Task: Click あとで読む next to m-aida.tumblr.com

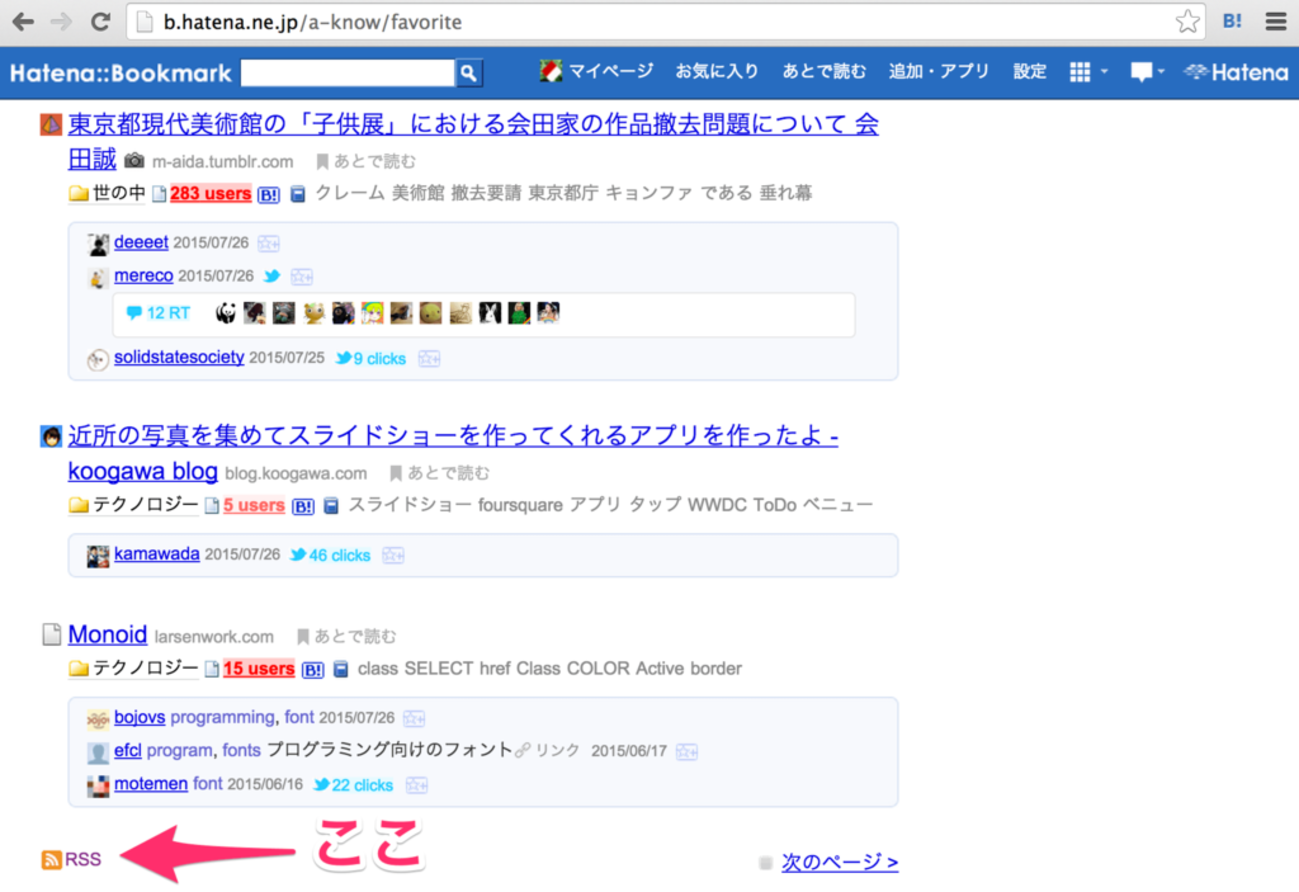Action: pos(366,161)
